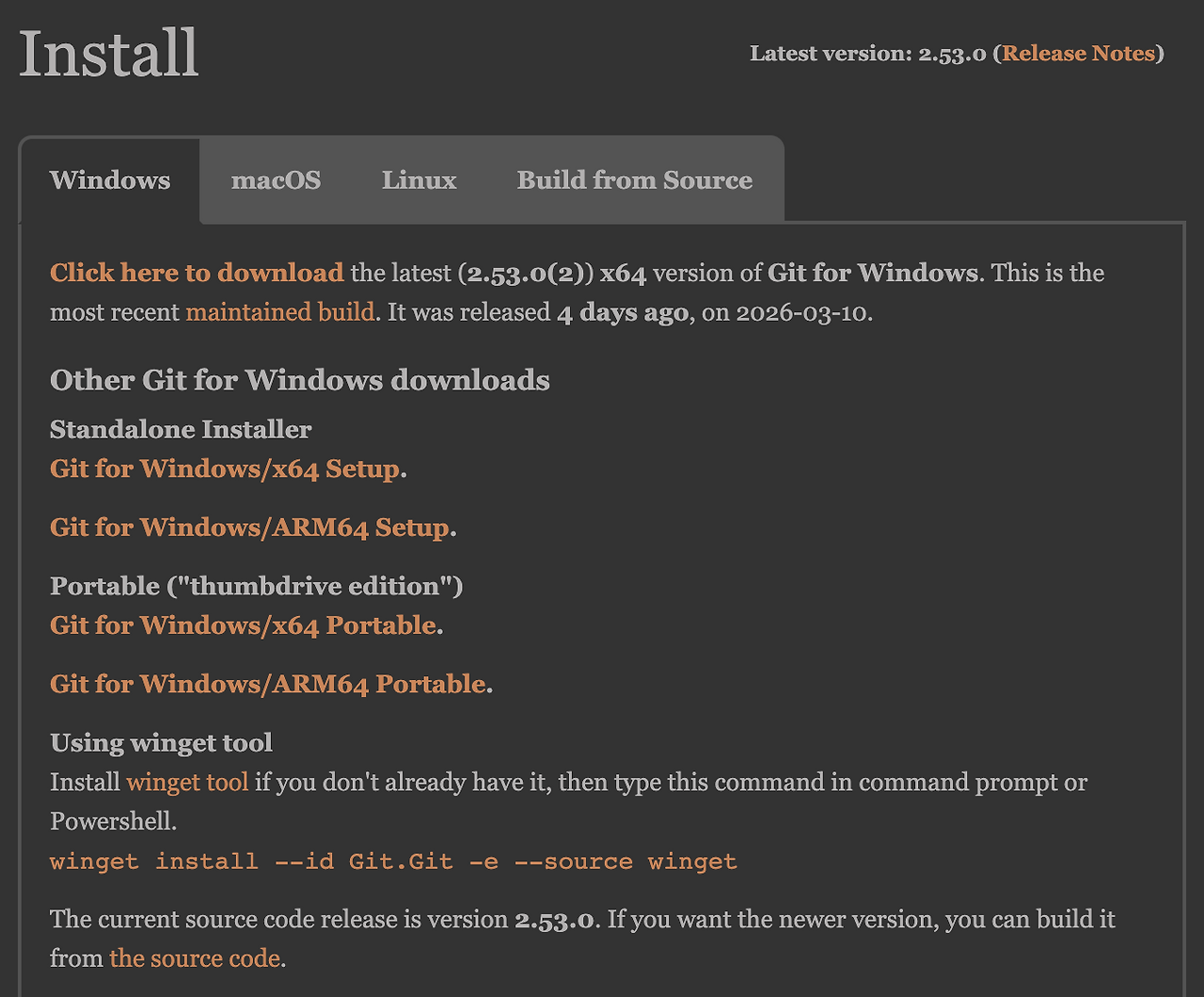
Task: Visit the 'winget tool' link
Action: 187,783
